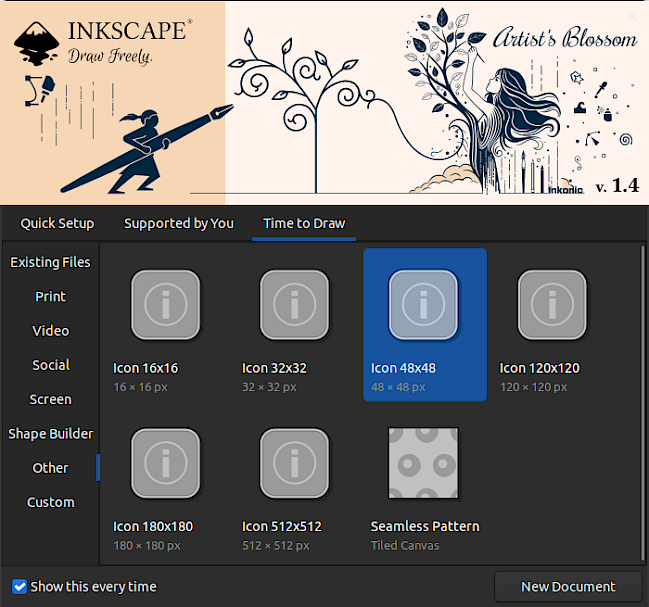Pick the Icon 48x48 template icon
The image size is (649, 607).
(x=423, y=305)
